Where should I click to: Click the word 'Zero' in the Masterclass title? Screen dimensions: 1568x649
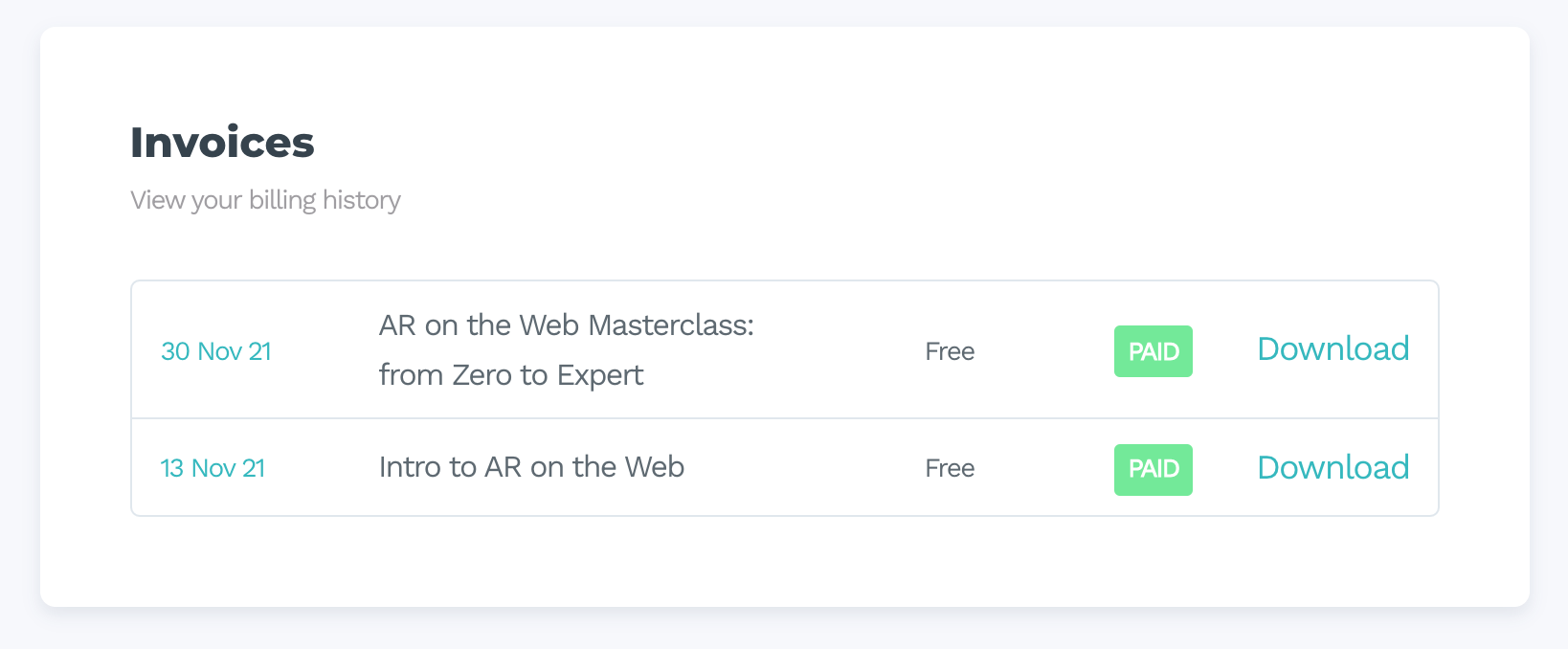[482, 375]
